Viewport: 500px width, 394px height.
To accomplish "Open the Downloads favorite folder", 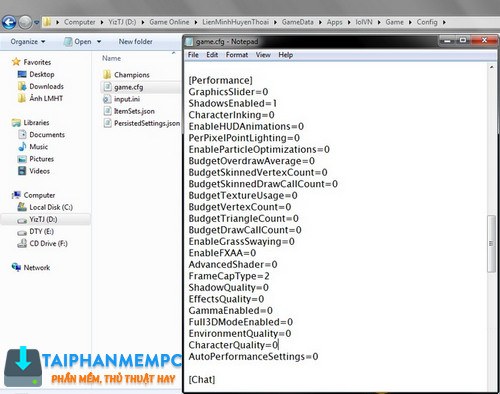I will pos(46,86).
